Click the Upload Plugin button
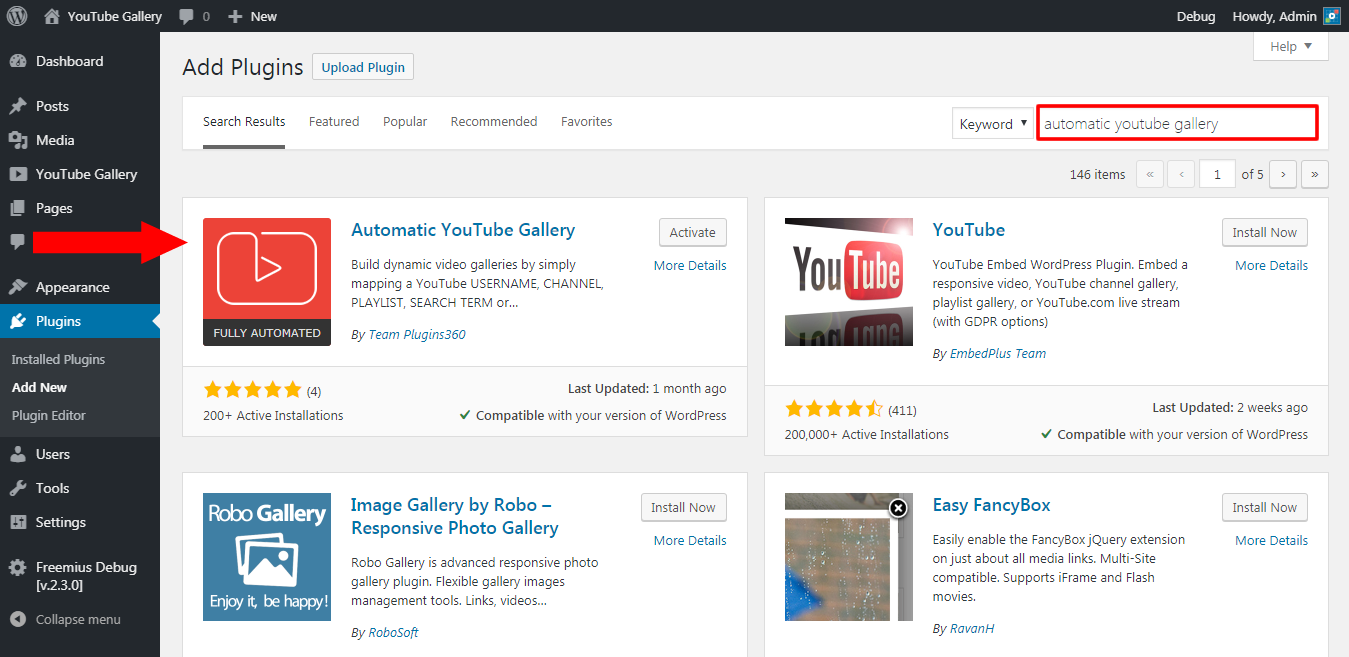Viewport: 1349px width, 657px height. tap(363, 67)
